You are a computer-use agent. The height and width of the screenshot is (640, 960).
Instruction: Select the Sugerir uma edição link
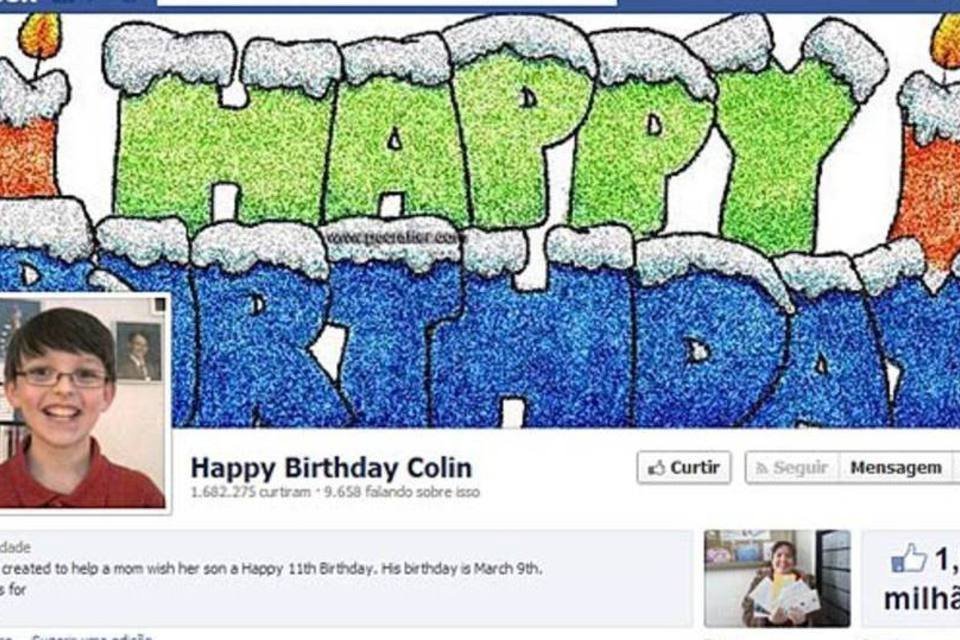(92, 637)
